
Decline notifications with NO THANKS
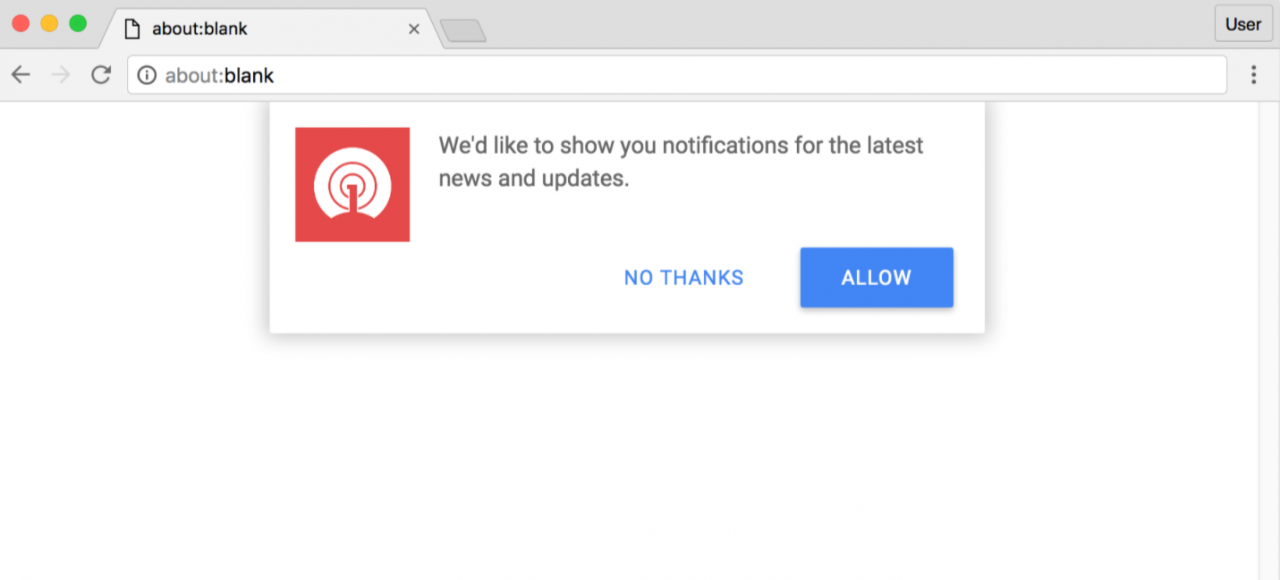[684, 278]
